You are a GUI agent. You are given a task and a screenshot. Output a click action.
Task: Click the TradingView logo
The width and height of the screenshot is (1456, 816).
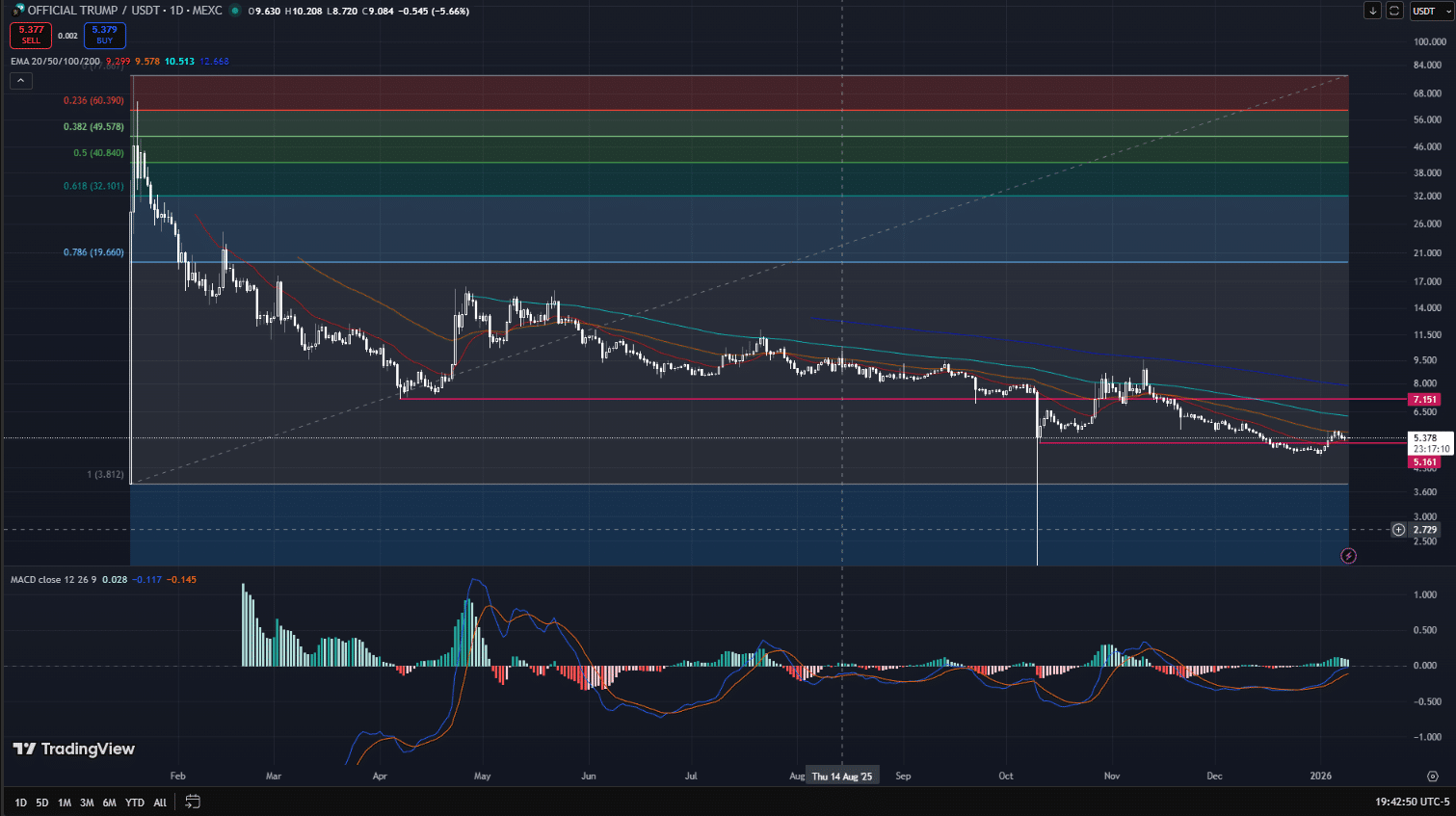[x=73, y=749]
